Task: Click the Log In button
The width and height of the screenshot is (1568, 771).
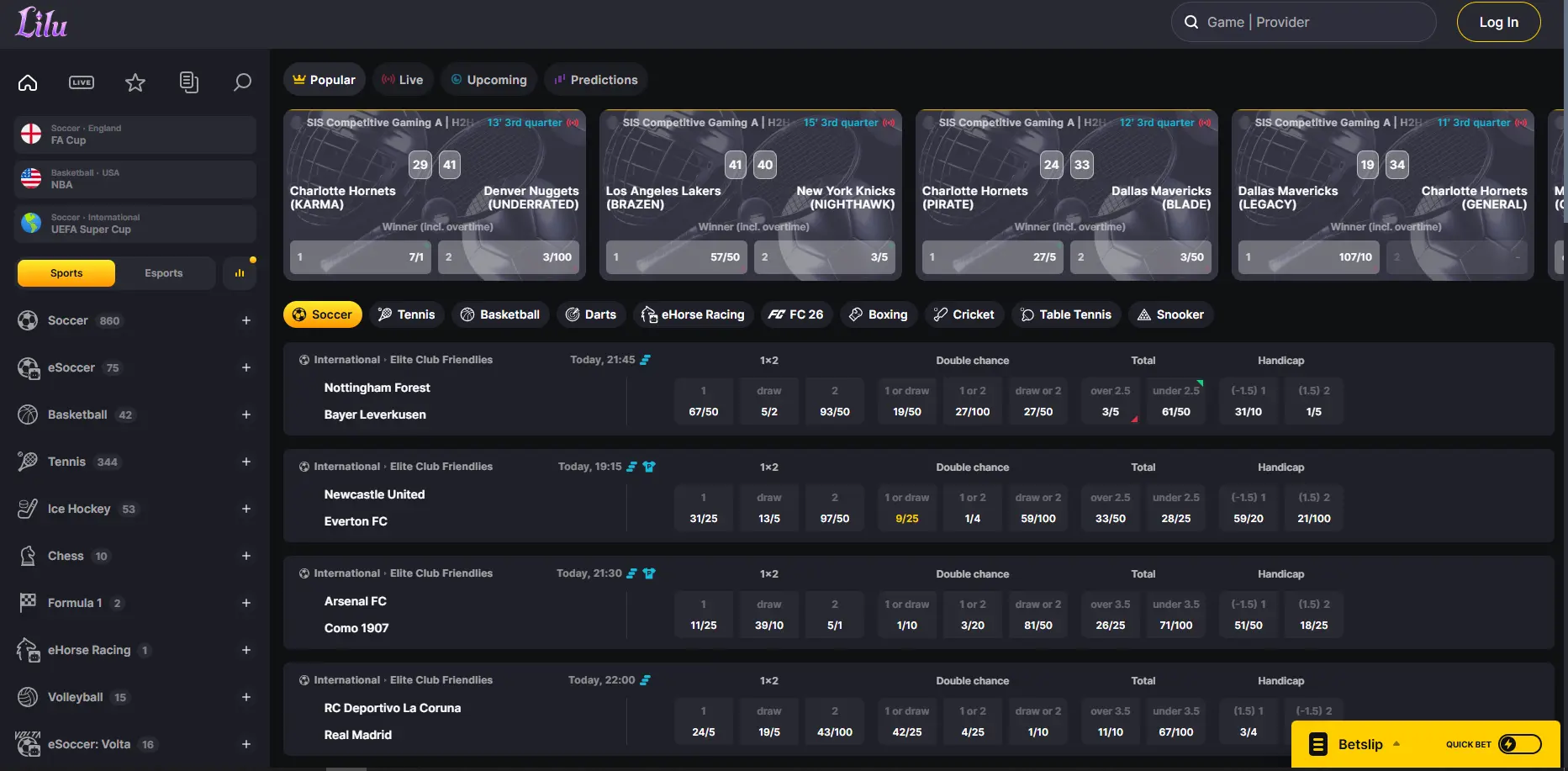Action: 1498,22
